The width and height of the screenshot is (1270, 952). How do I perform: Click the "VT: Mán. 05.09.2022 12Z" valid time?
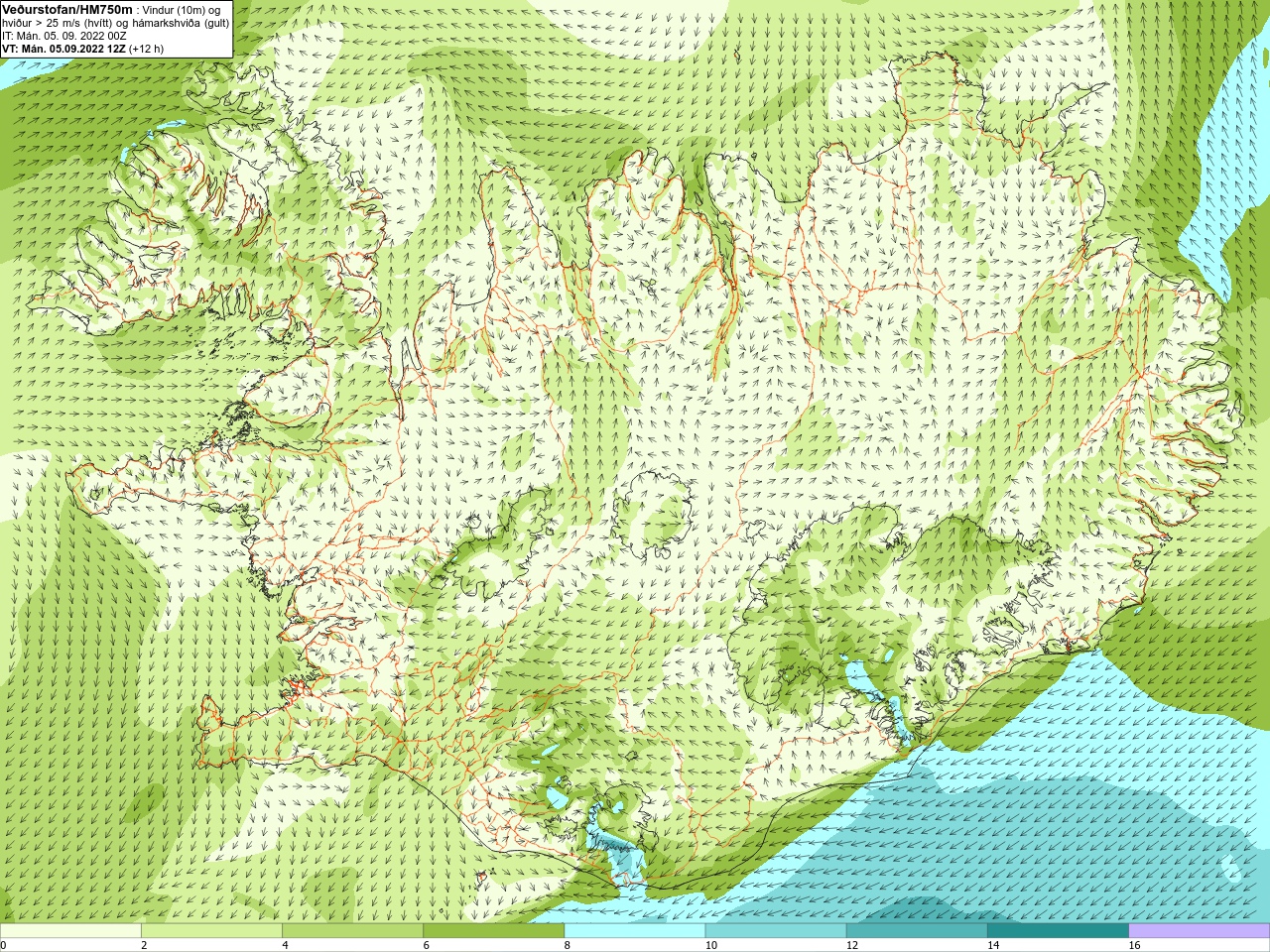point(63,49)
